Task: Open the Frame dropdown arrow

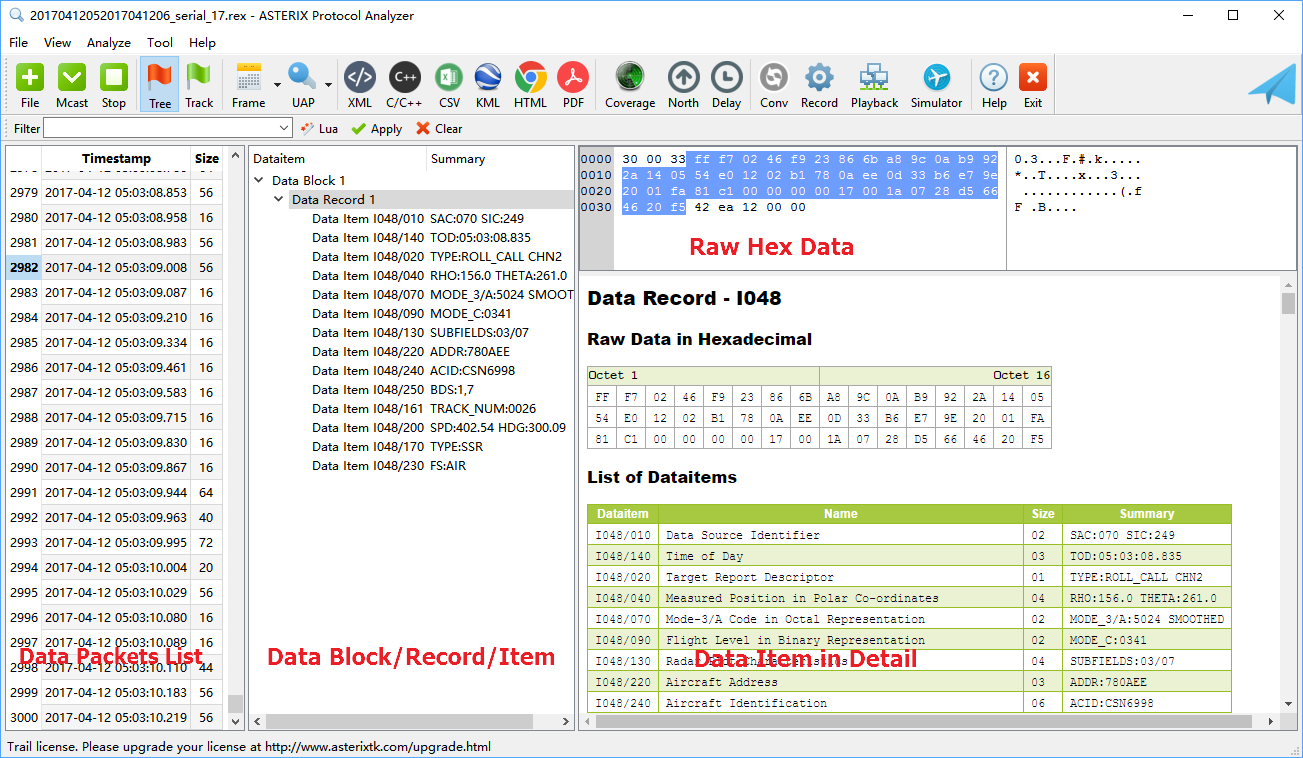Action: click(277, 84)
